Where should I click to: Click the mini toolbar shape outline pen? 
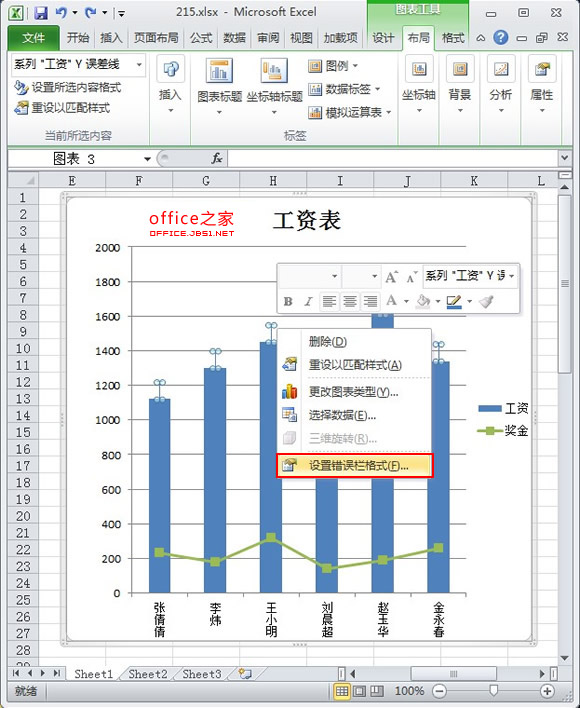(x=454, y=301)
